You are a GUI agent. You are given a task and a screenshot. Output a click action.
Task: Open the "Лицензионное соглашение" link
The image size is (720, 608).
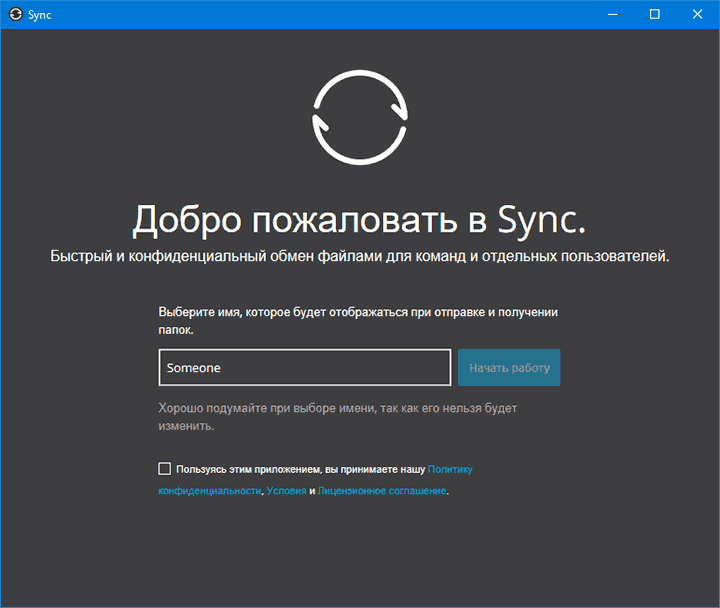[x=382, y=490]
